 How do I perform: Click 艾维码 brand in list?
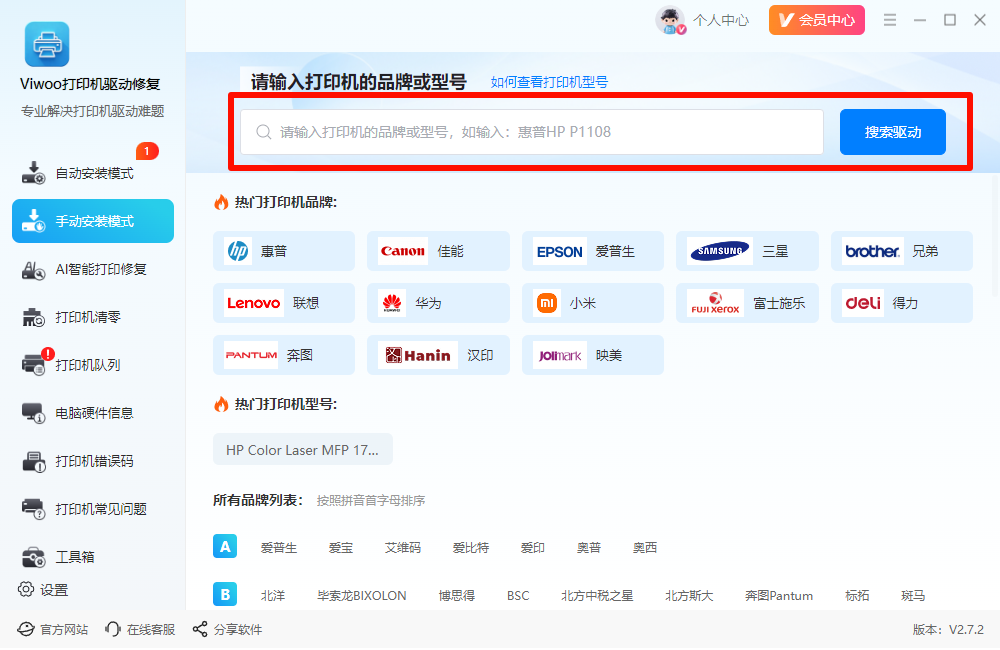tap(402, 547)
